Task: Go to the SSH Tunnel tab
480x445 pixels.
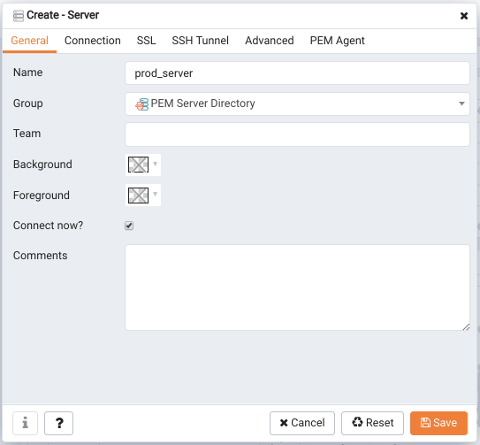Action: click(200, 41)
